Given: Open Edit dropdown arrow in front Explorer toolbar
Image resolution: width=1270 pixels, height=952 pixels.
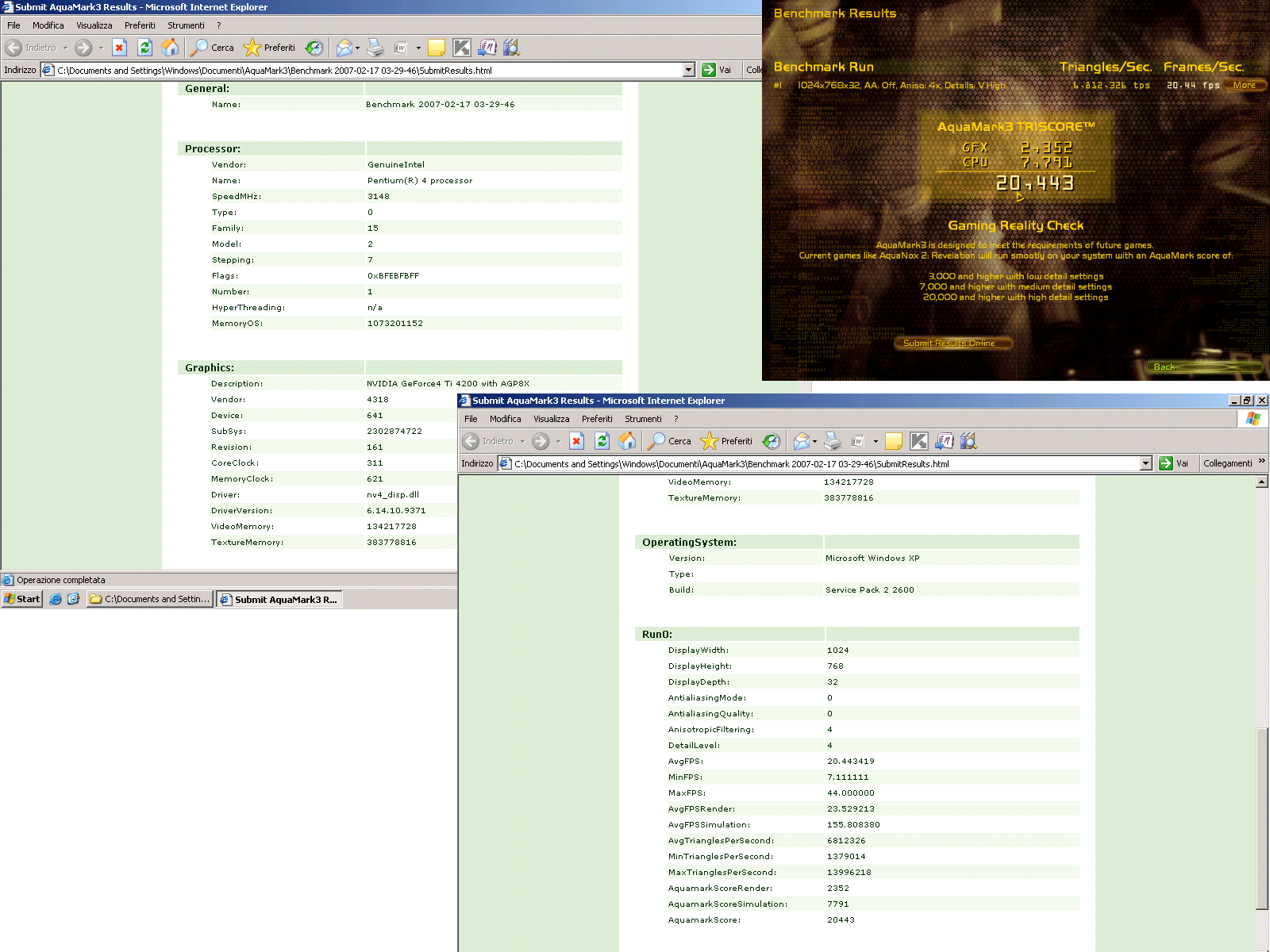Looking at the screenshot, I should (876, 441).
